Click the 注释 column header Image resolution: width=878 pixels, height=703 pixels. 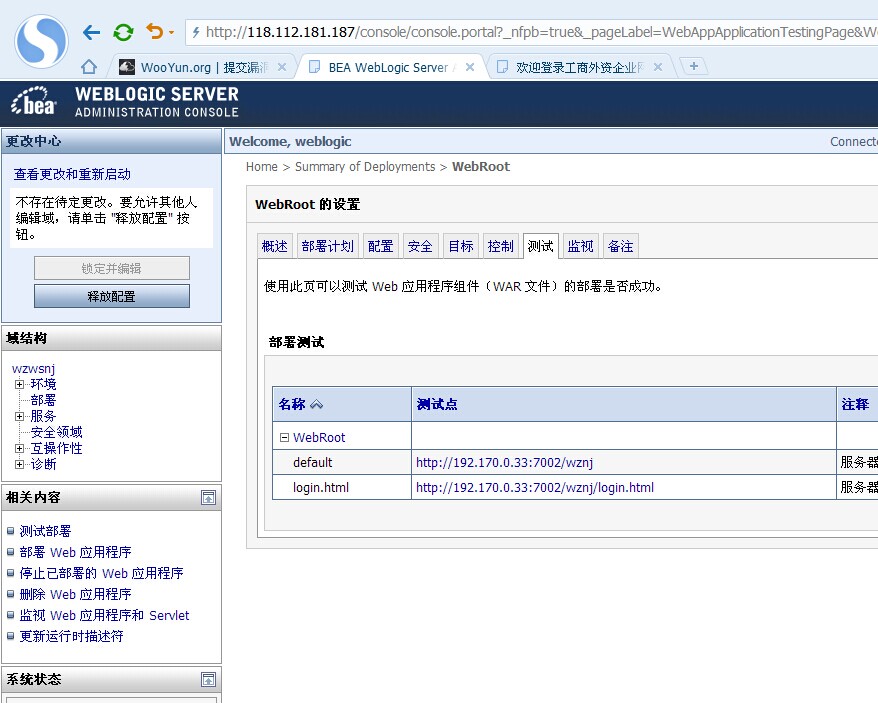pyautogui.click(x=855, y=404)
